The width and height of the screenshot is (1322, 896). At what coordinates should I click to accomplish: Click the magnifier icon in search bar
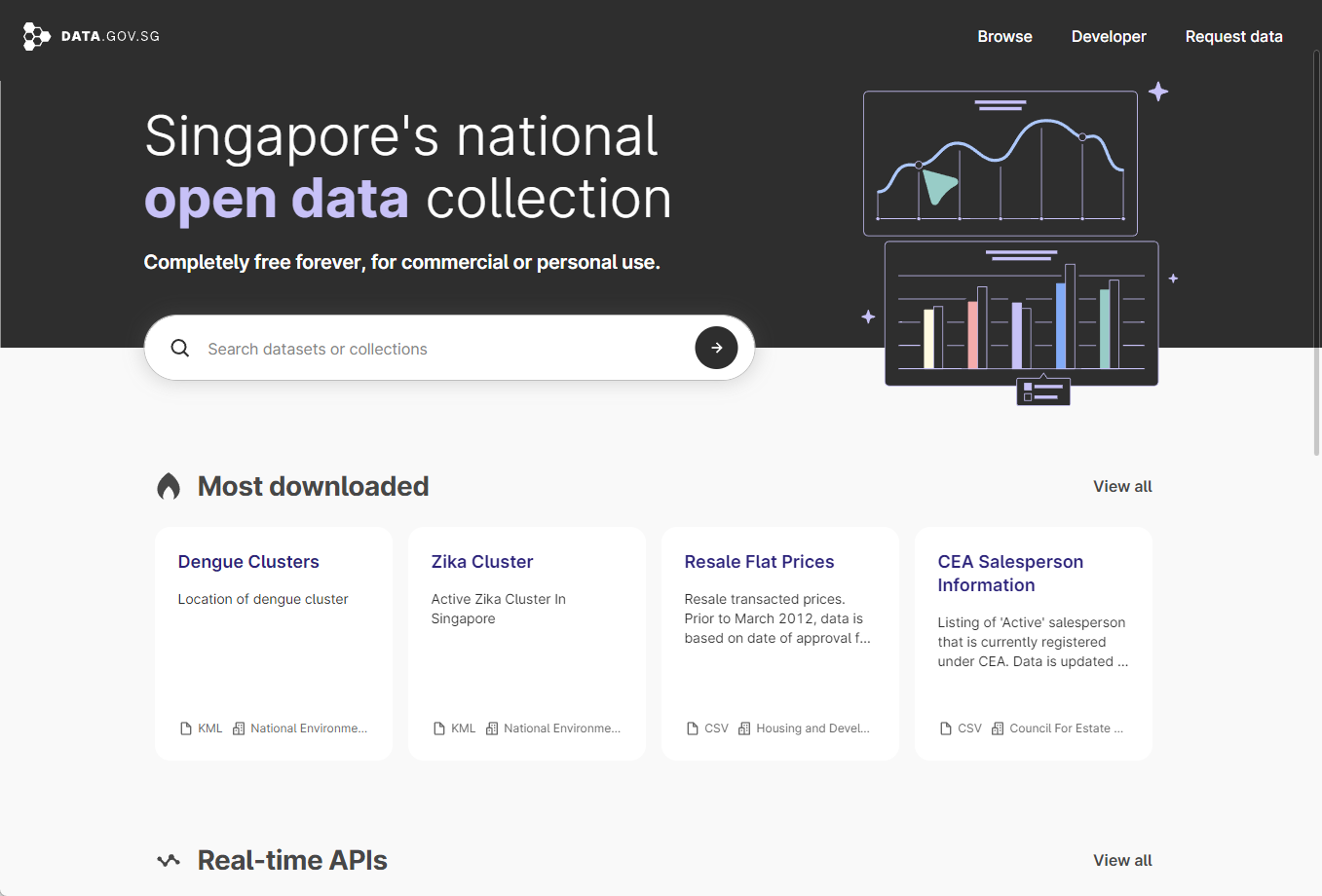pos(180,348)
